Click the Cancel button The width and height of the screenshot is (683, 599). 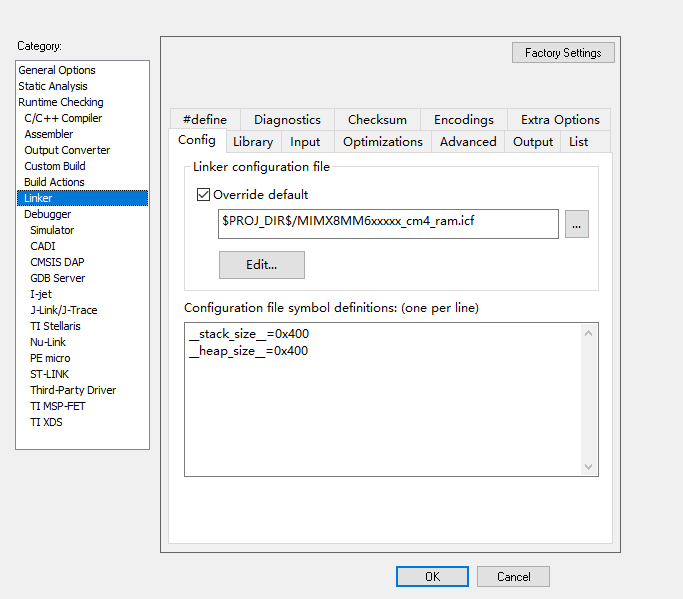[x=513, y=577]
